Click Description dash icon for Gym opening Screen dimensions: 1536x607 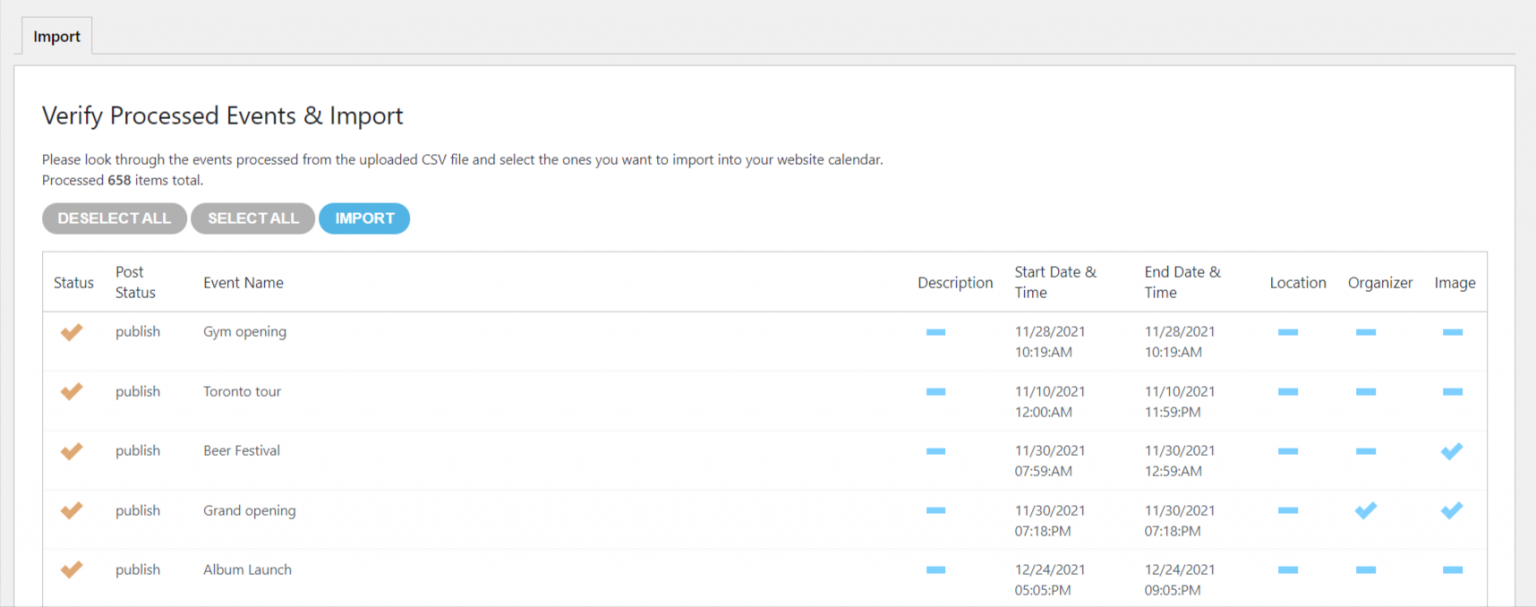coord(936,332)
